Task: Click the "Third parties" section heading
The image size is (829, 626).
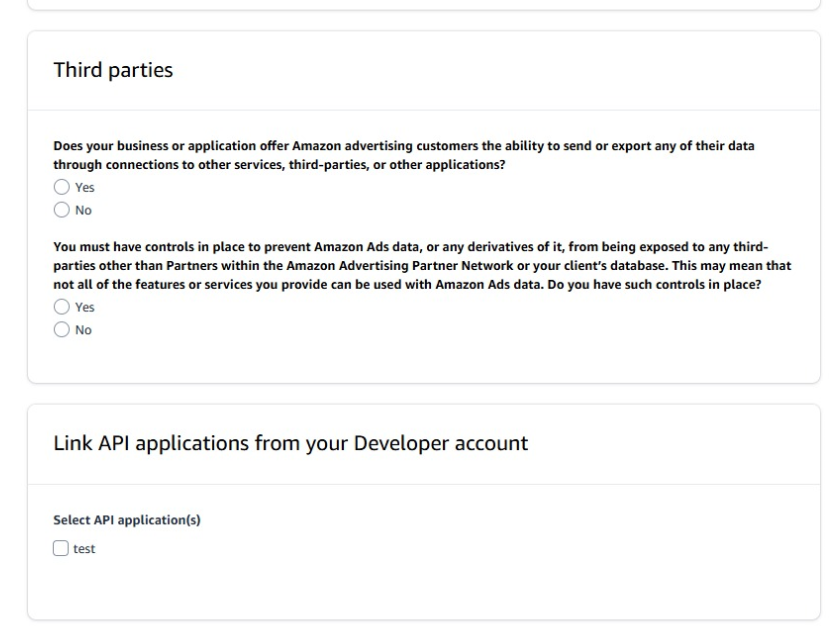Action: coord(113,70)
